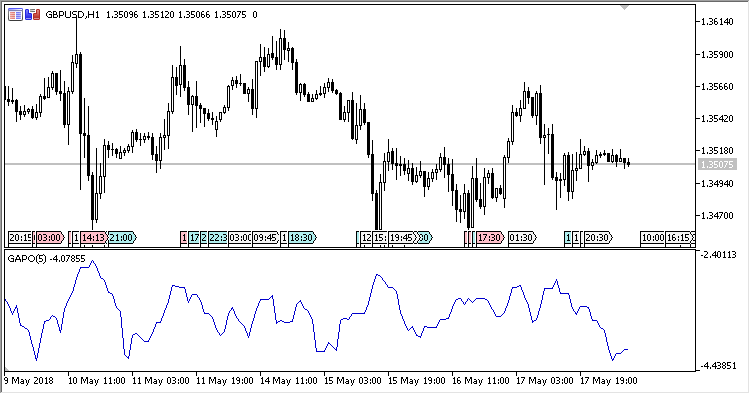Click the 1.35900 price scale label
The image size is (750, 394).
(717, 55)
